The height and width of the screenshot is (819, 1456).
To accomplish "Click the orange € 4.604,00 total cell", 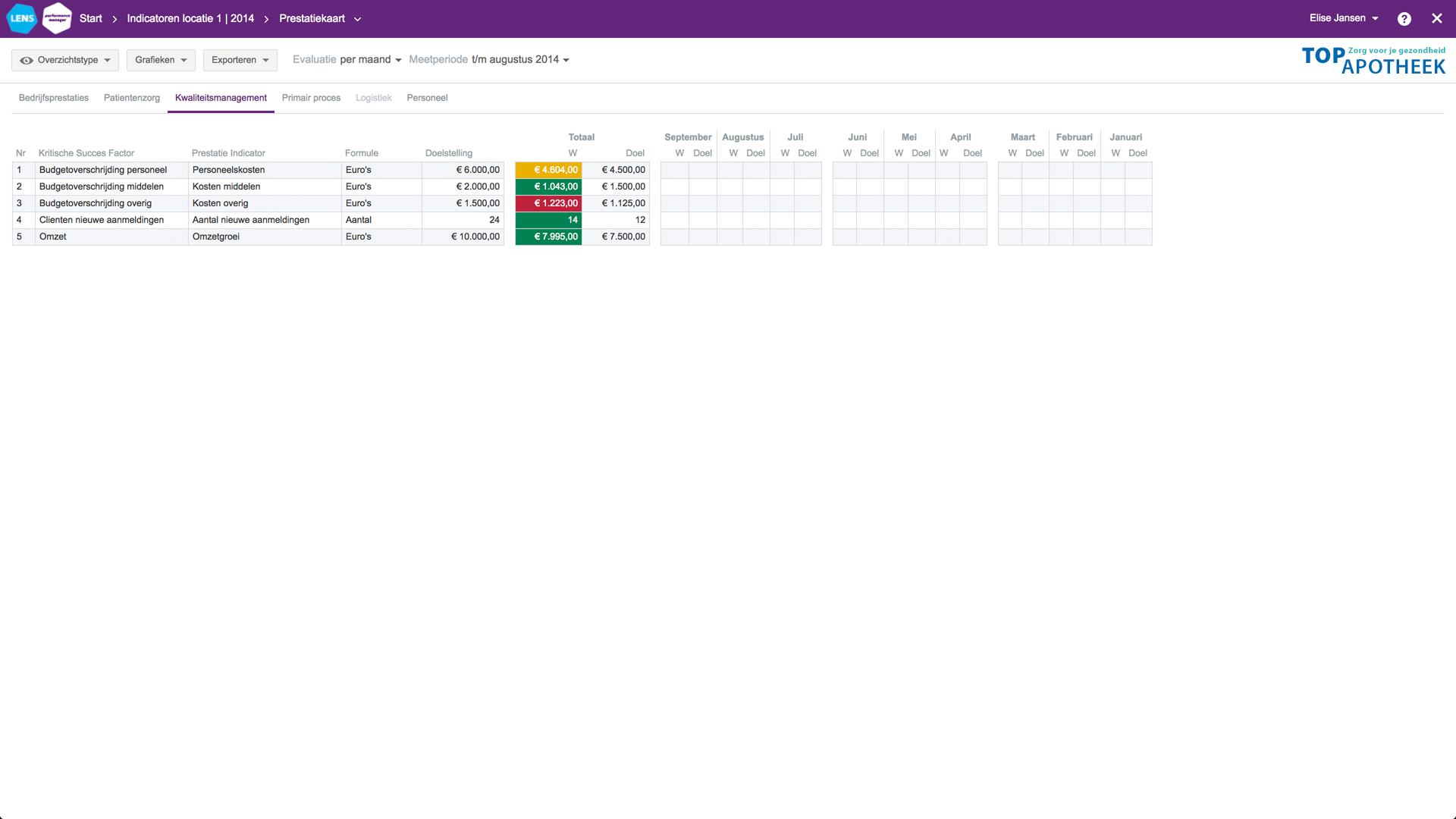I will [548, 170].
